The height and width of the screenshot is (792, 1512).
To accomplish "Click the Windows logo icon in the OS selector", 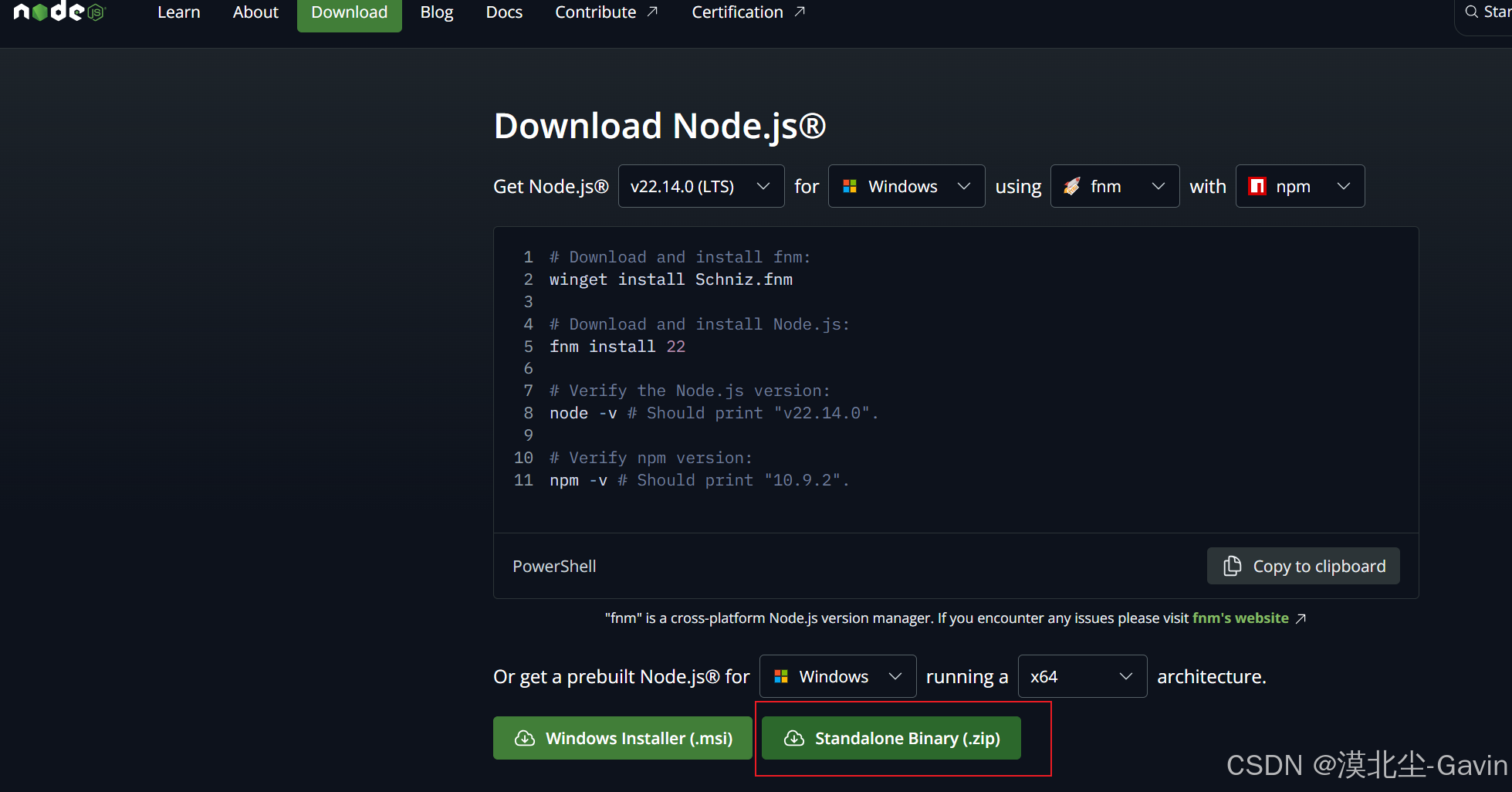I will tap(851, 185).
